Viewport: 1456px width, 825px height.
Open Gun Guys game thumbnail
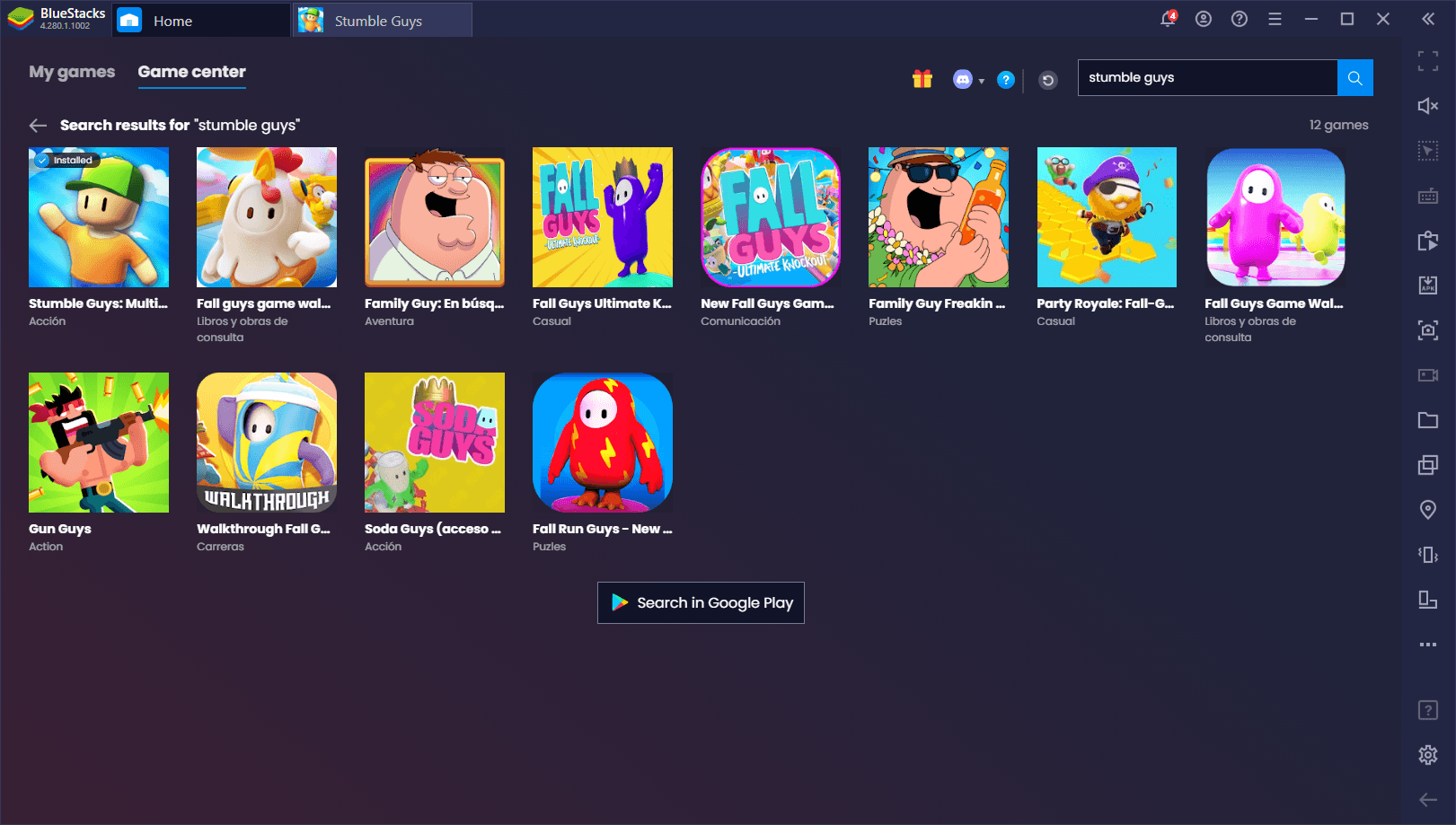tap(99, 443)
